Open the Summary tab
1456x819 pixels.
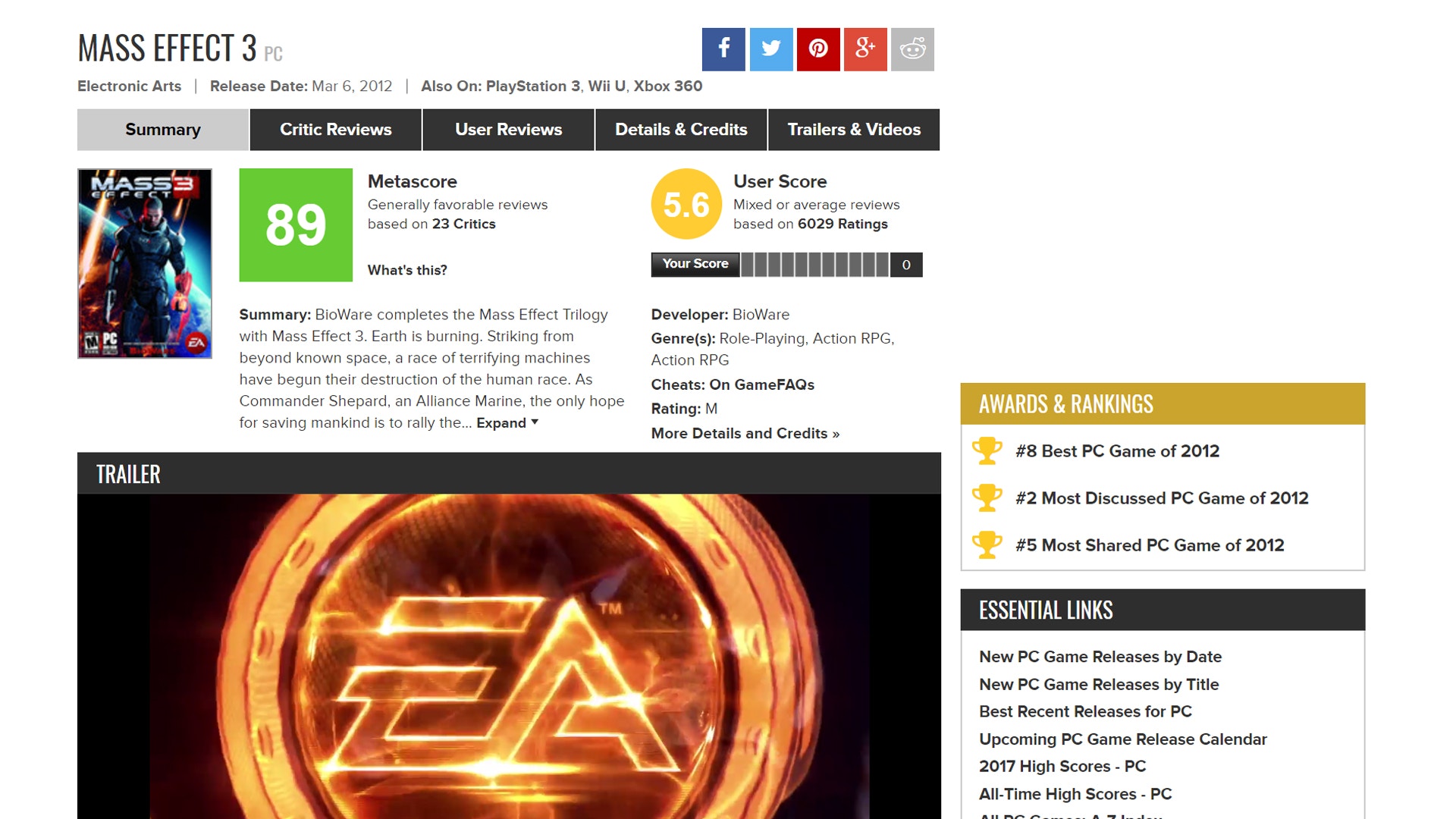pos(163,130)
